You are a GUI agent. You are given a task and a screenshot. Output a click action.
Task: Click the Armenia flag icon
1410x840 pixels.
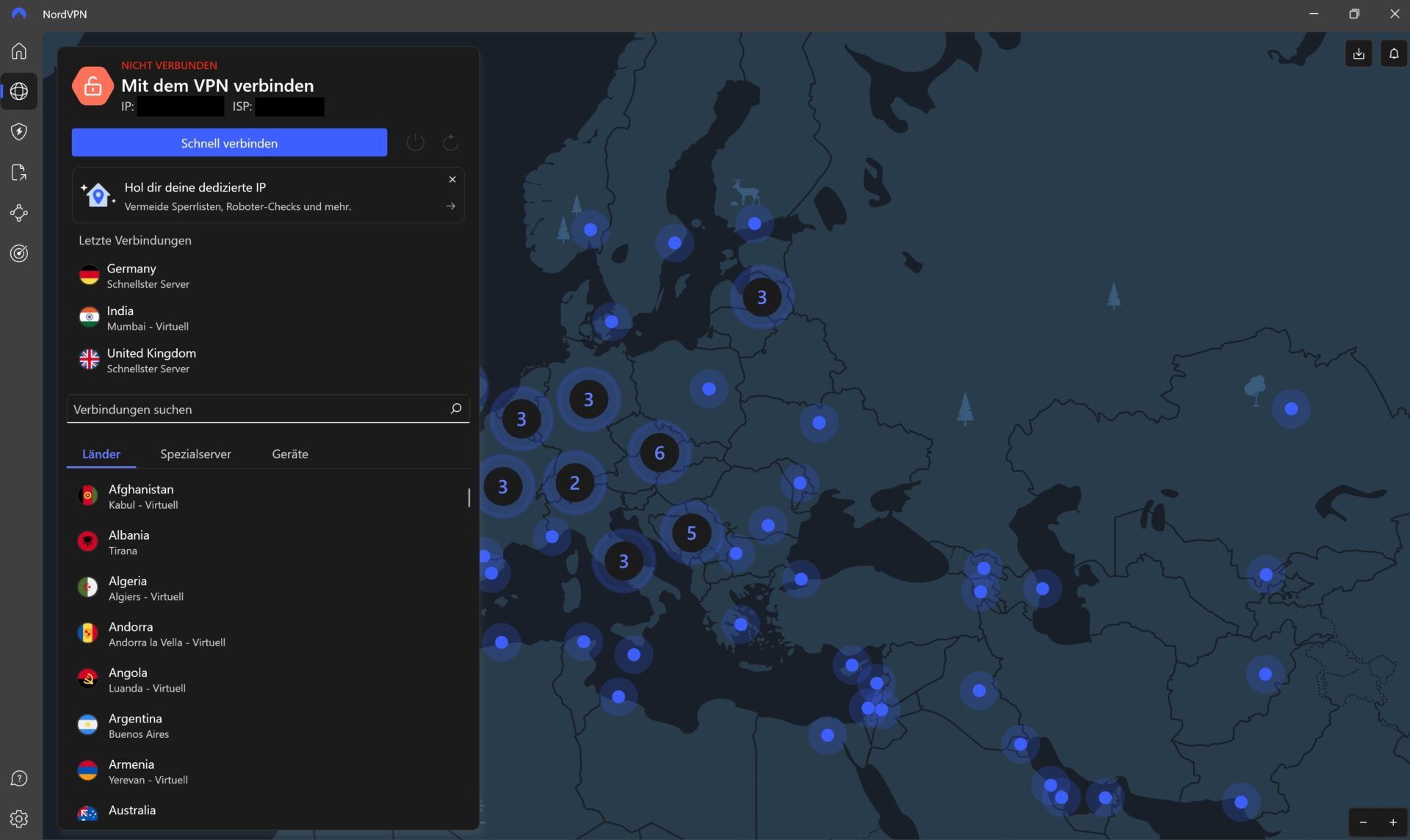[87, 770]
